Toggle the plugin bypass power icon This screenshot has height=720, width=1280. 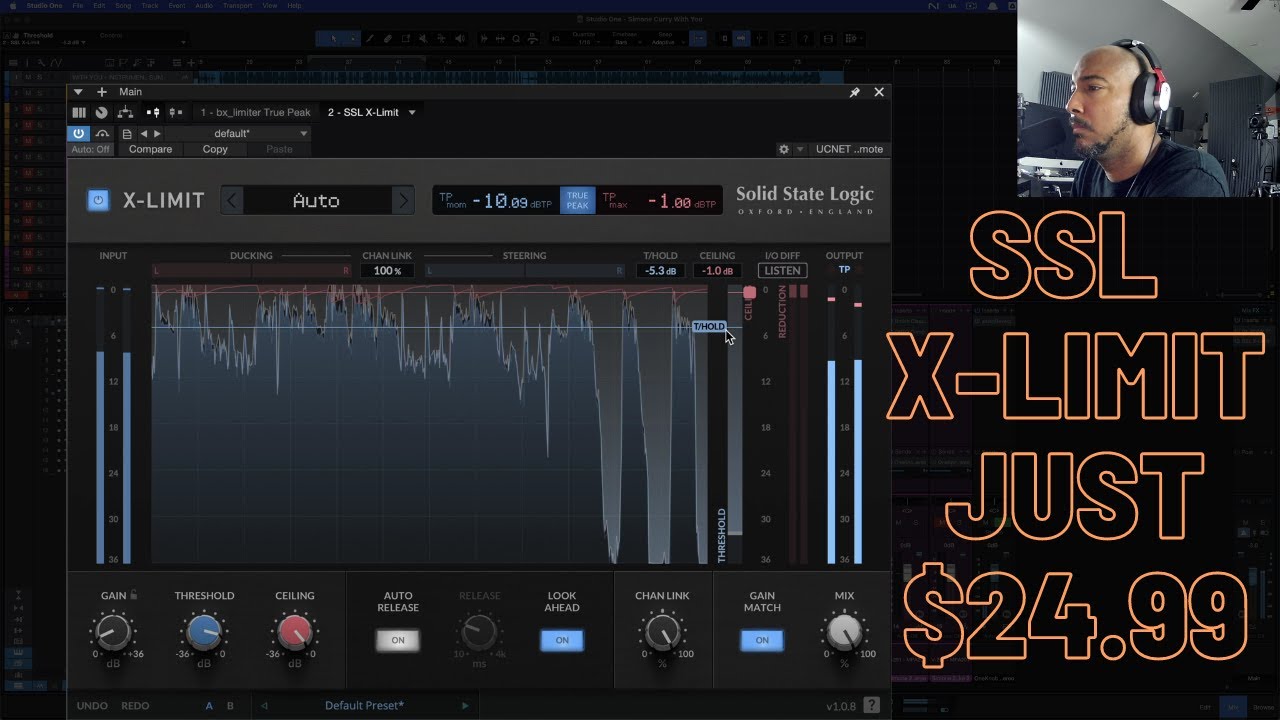pyautogui.click(x=79, y=133)
